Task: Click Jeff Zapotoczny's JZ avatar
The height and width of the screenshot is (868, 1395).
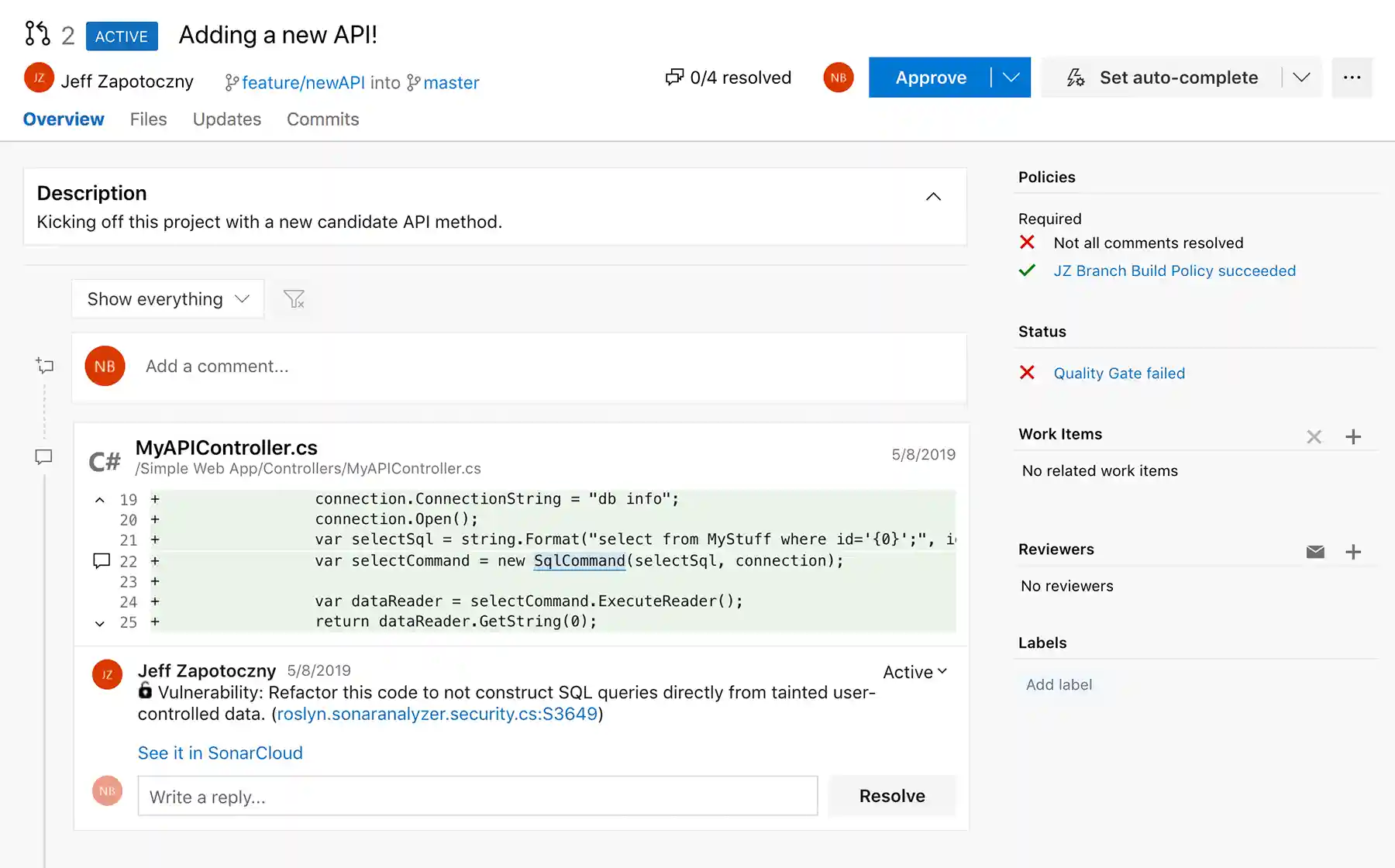Action: pyautogui.click(x=38, y=78)
